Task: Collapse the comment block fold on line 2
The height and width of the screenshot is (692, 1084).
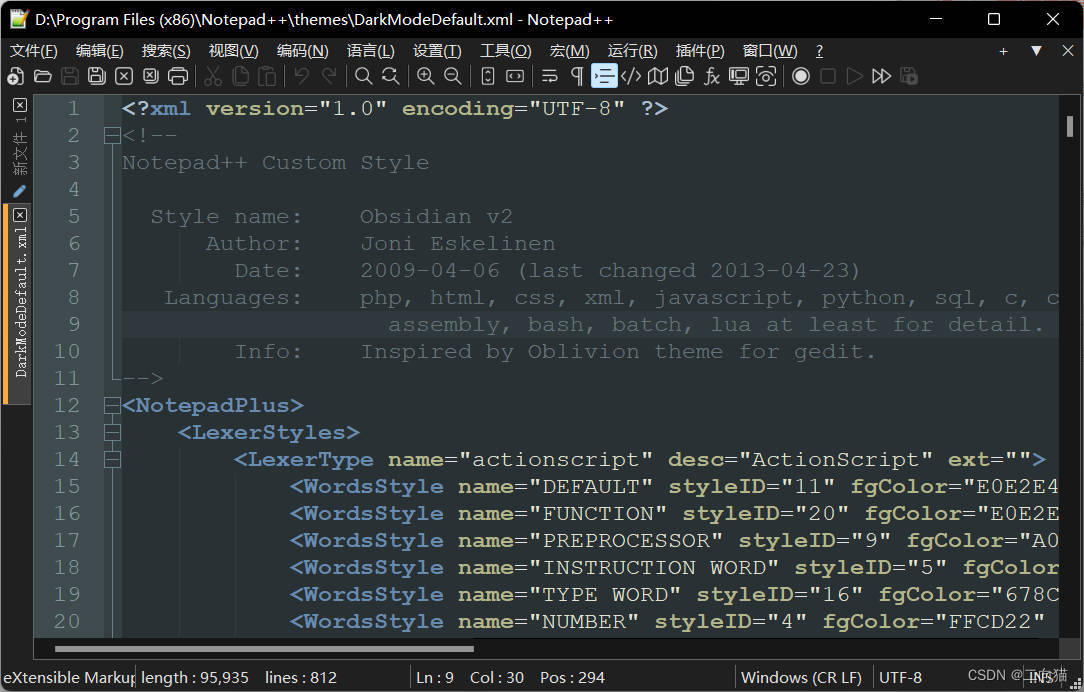Action: 111,134
